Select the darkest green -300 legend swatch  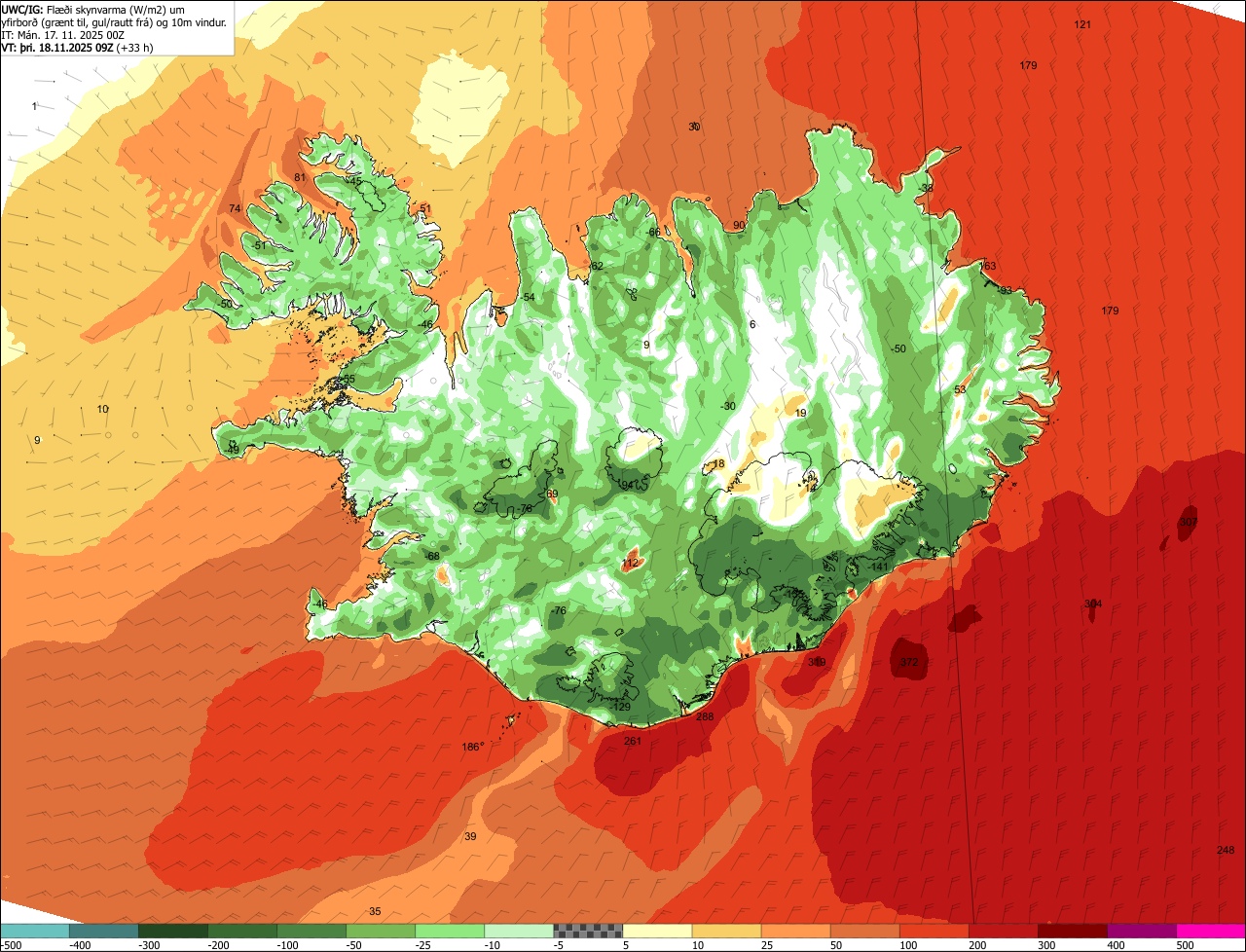point(173,931)
